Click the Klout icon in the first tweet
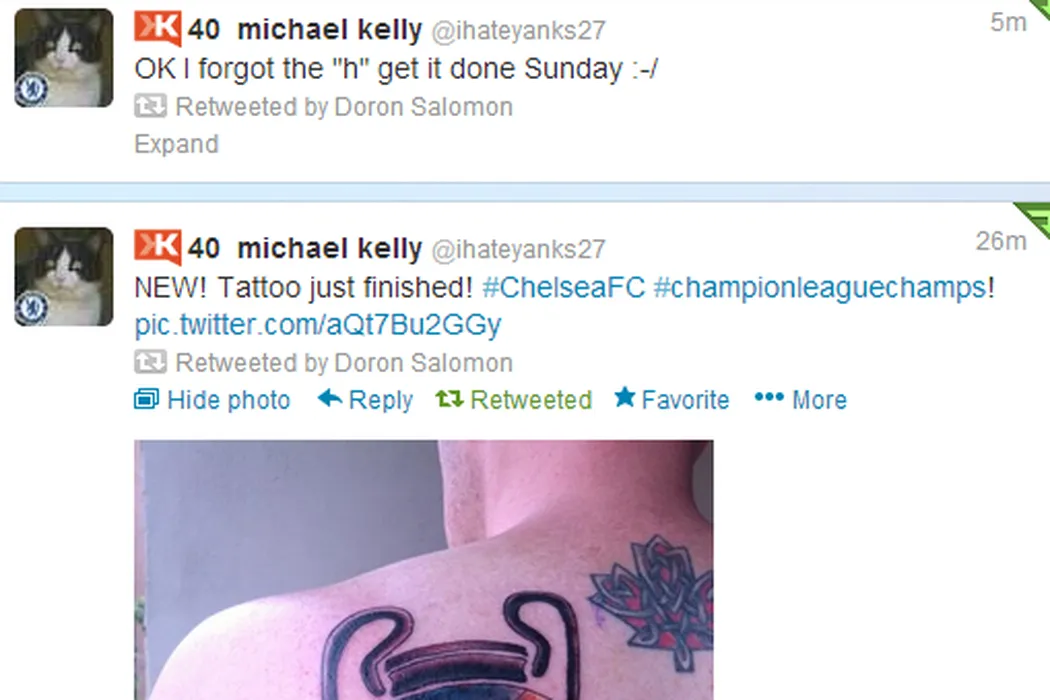Image resolution: width=1050 pixels, height=700 pixels. (157, 27)
